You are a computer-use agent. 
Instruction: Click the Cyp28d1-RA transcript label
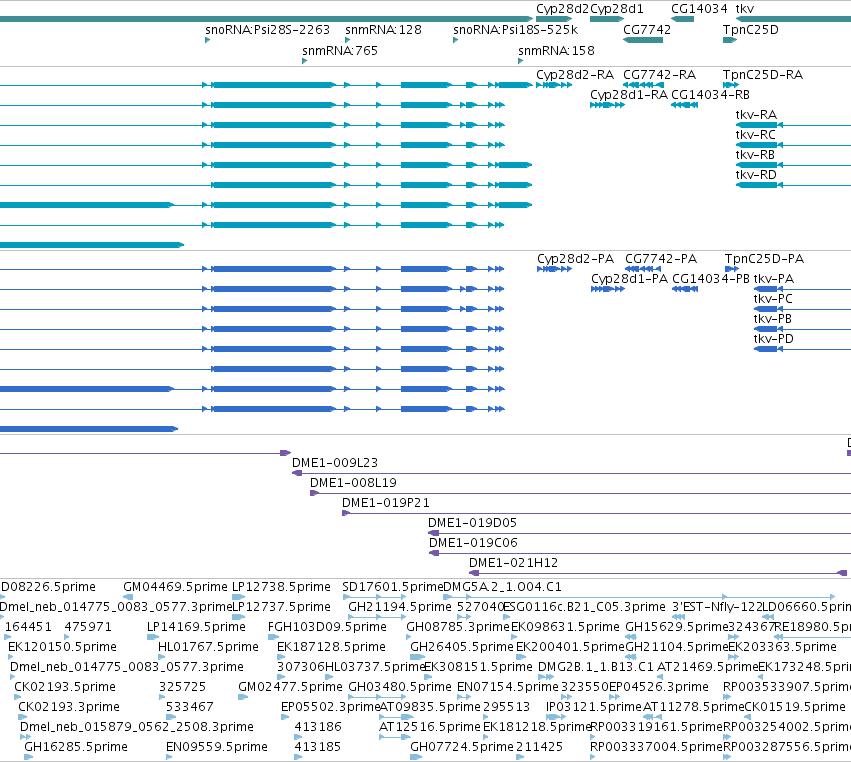coord(629,94)
